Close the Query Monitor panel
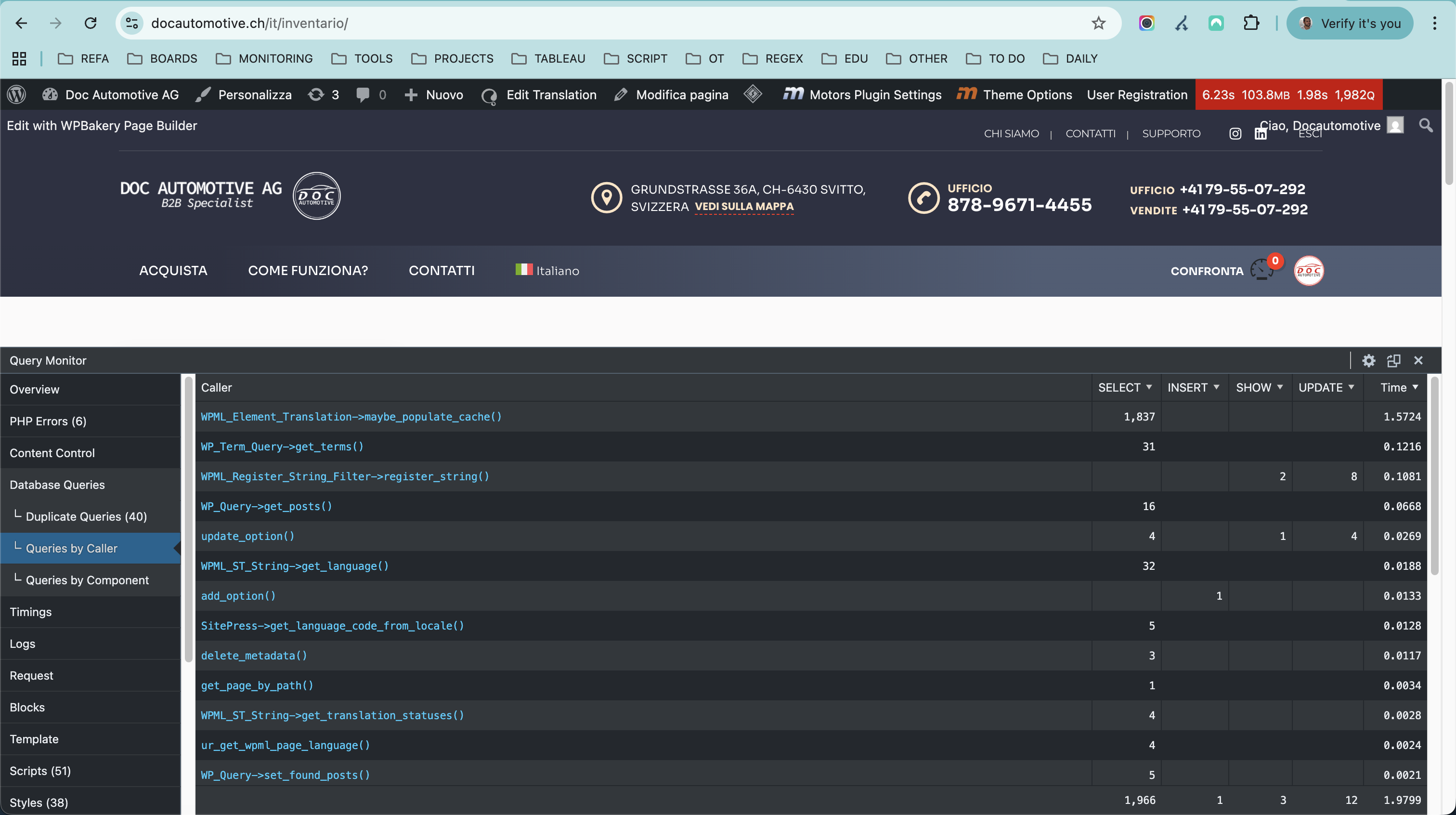This screenshot has height=815, width=1456. 1418,360
